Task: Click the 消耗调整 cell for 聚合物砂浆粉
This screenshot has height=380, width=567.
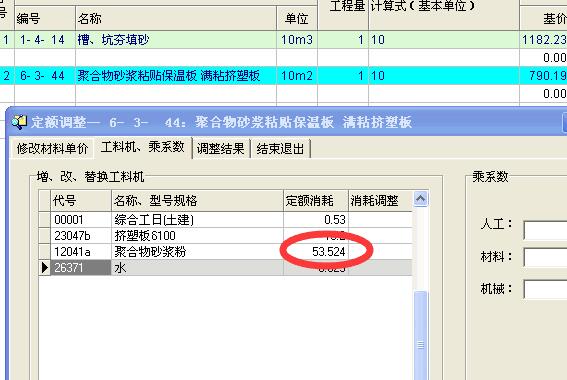Action: point(380,252)
